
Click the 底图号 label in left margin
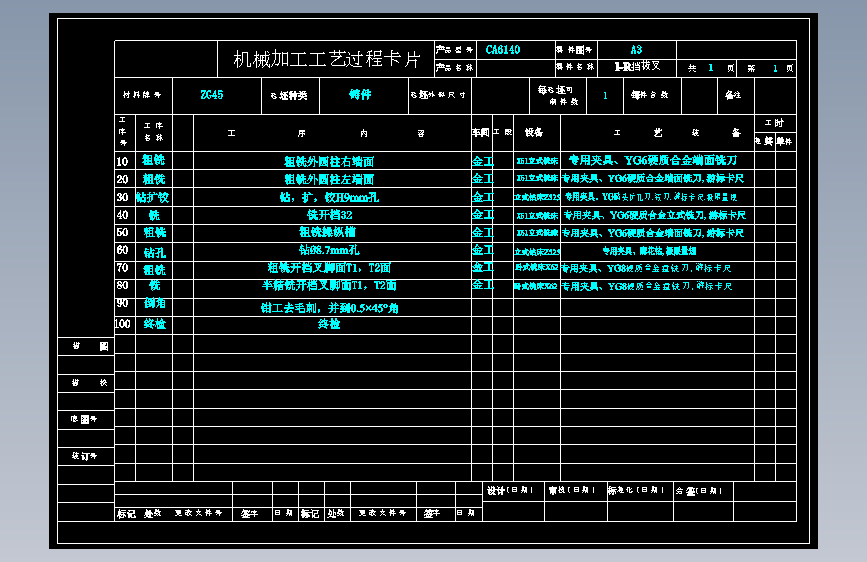click(84, 419)
